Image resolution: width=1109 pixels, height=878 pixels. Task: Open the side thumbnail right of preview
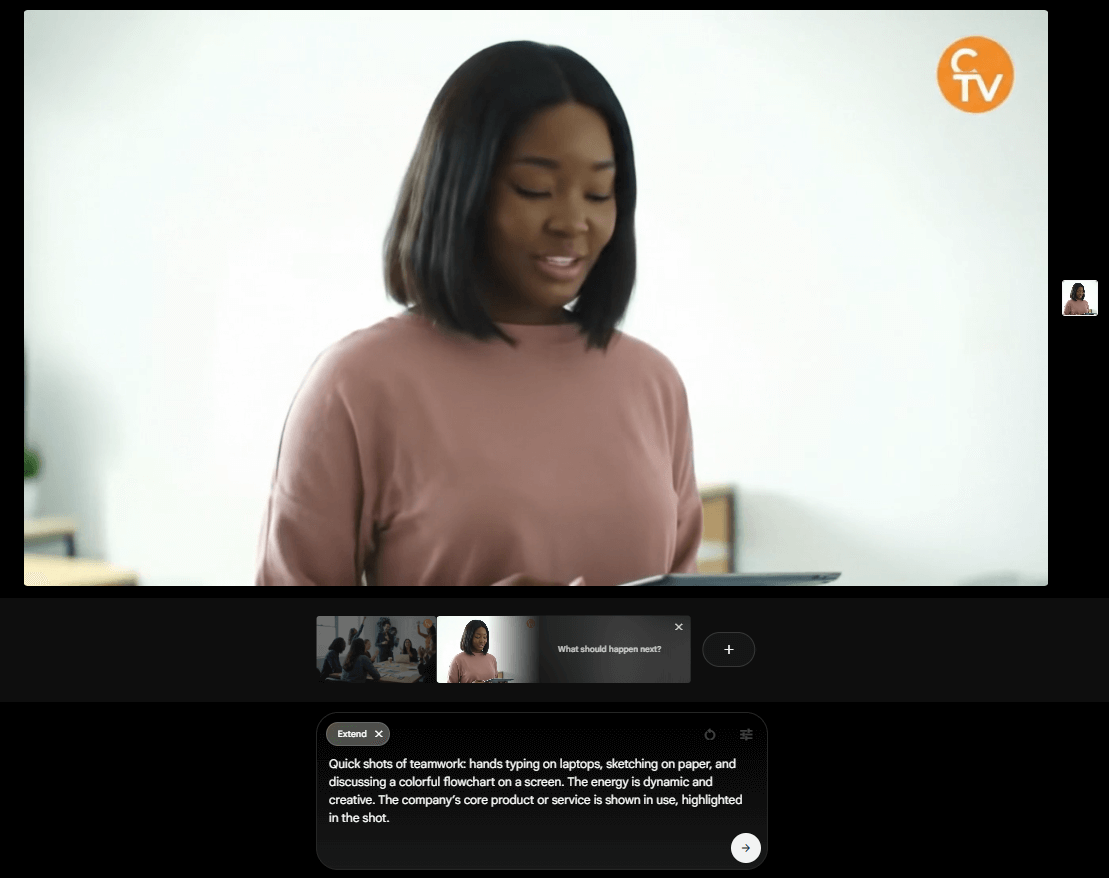tap(1079, 298)
